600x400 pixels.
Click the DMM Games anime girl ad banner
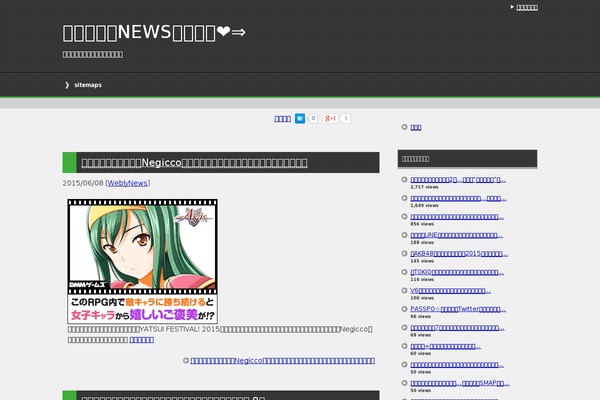point(143,261)
